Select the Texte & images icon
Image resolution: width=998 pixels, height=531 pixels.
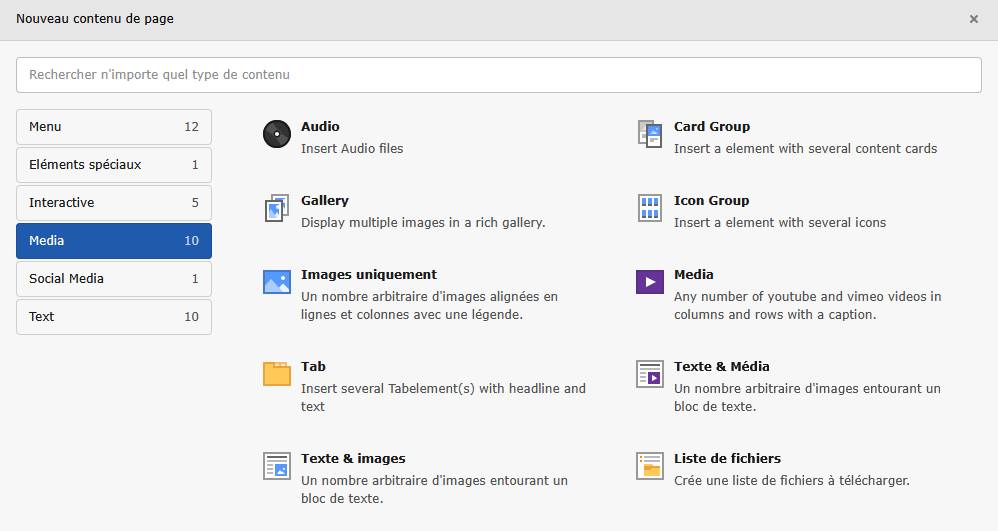pos(277,466)
